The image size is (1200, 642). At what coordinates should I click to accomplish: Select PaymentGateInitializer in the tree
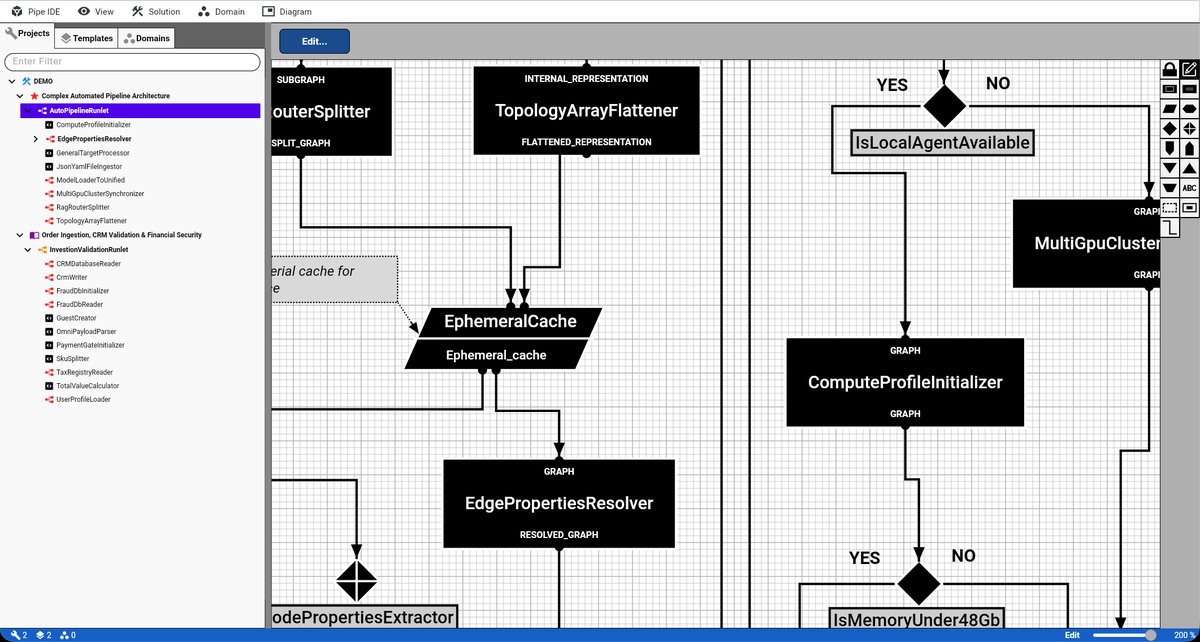coord(90,345)
